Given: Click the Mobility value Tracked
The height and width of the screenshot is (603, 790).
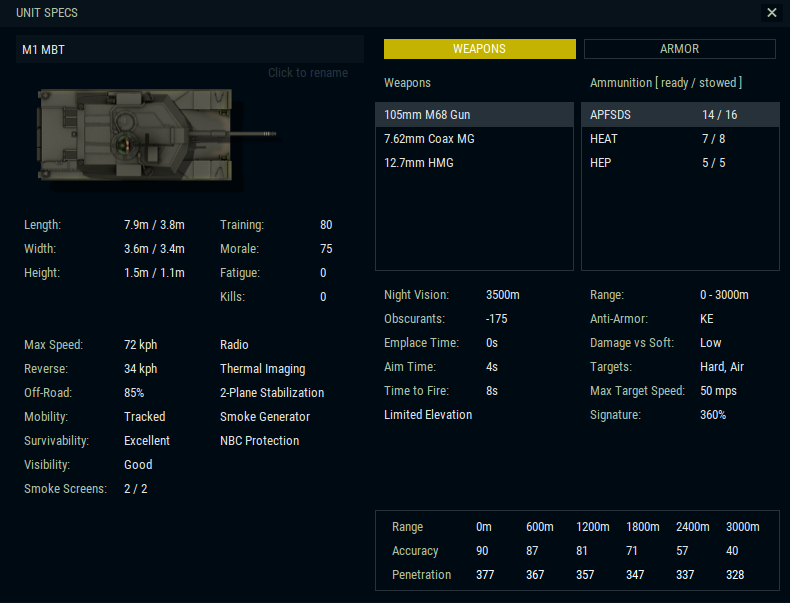Looking at the screenshot, I should click(x=145, y=417).
